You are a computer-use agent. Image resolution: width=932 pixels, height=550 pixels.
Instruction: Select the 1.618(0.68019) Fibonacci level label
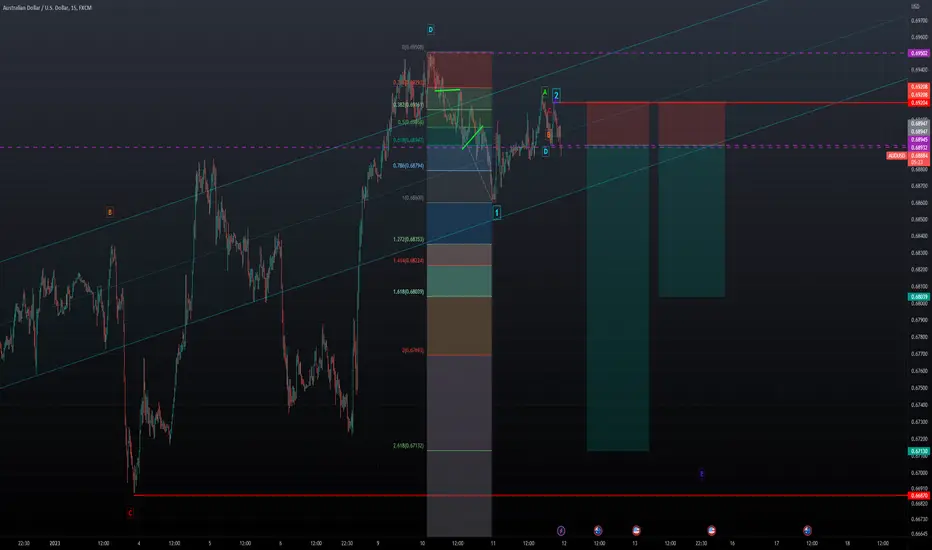(x=408, y=292)
